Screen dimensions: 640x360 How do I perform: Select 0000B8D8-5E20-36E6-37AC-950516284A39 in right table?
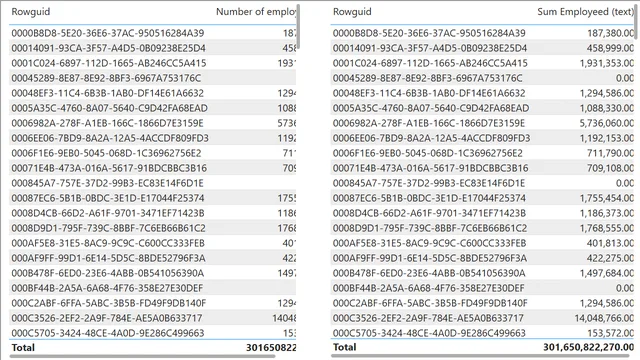click(x=429, y=33)
